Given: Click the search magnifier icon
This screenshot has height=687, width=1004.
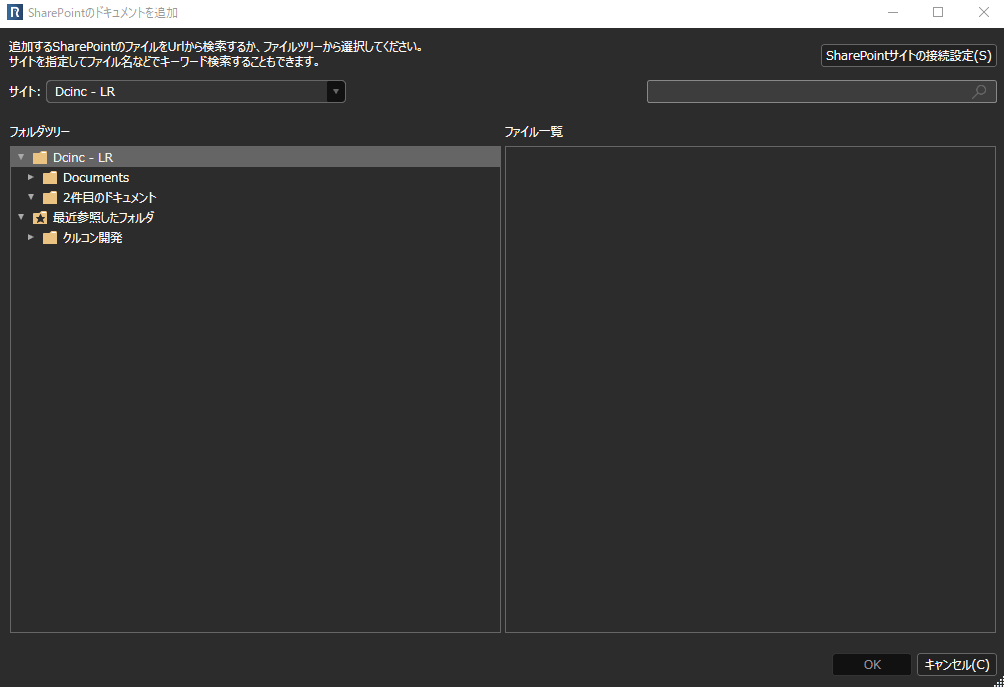Looking at the screenshot, I should click(x=978, y=92).
